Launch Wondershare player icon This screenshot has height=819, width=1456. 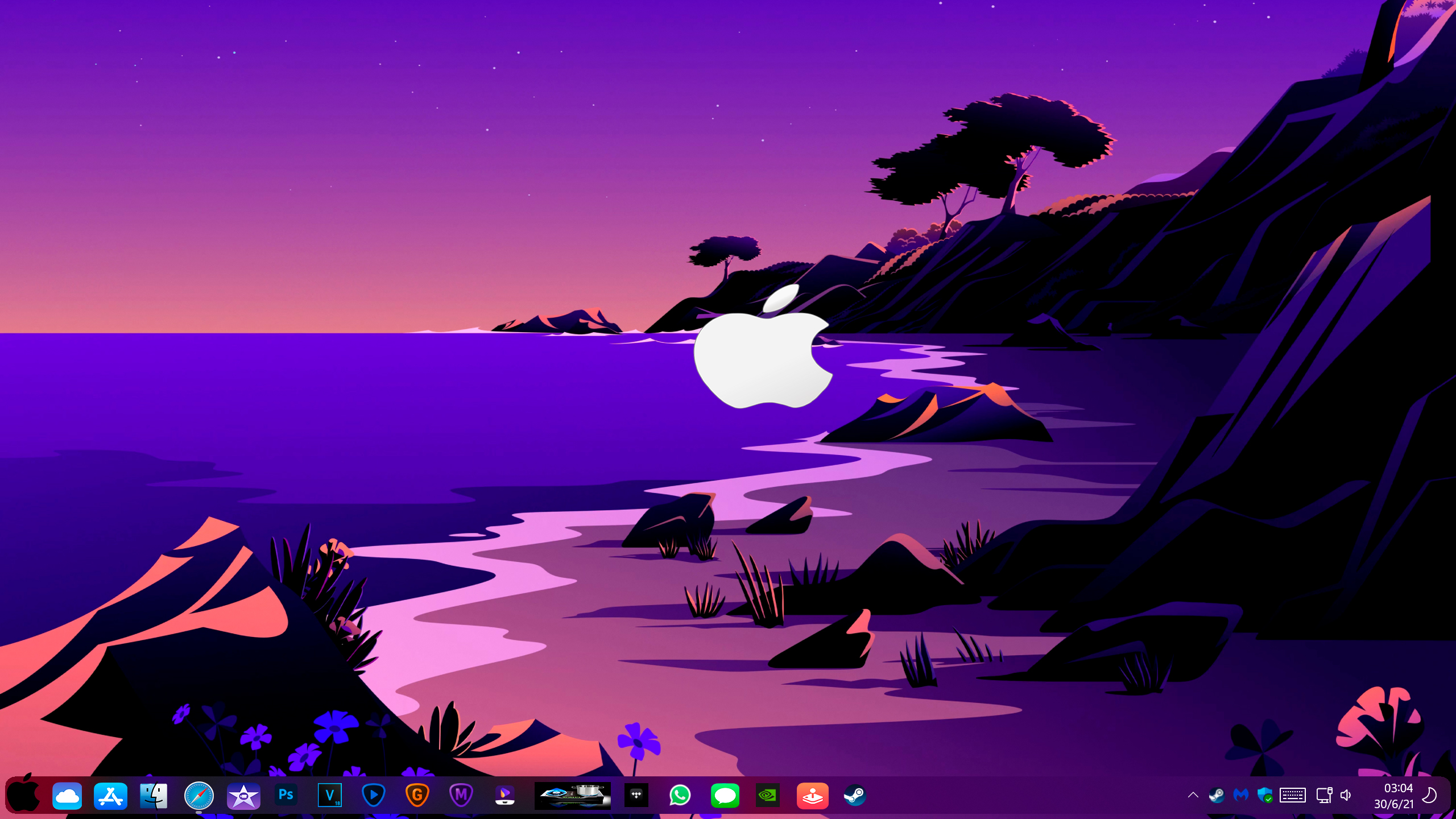point(505,795)
